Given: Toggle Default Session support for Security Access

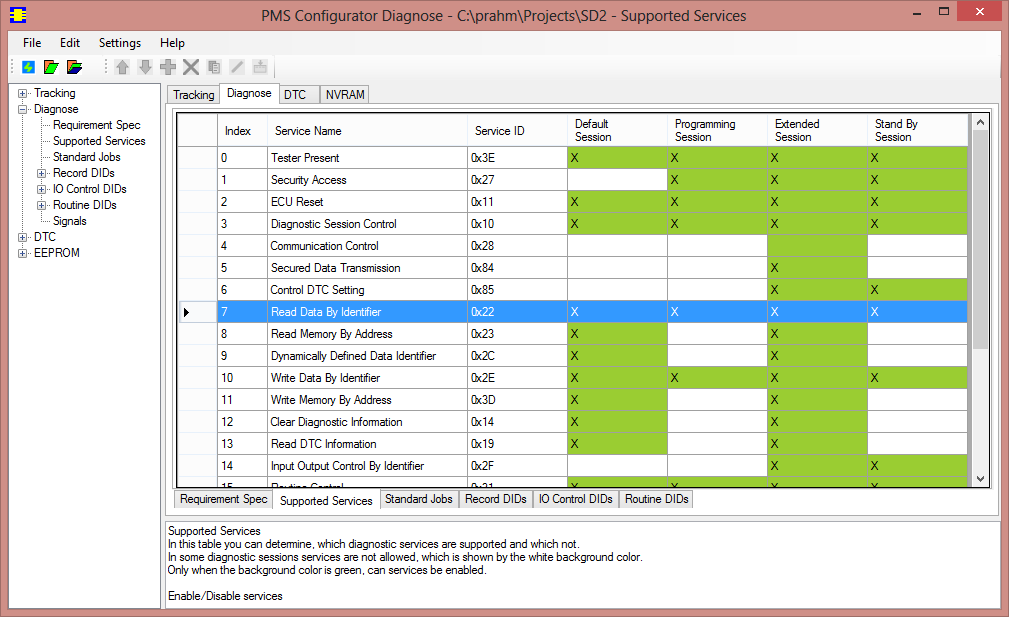Looking at the screenshot, I should pyautogui.click(x=615, y=179).
